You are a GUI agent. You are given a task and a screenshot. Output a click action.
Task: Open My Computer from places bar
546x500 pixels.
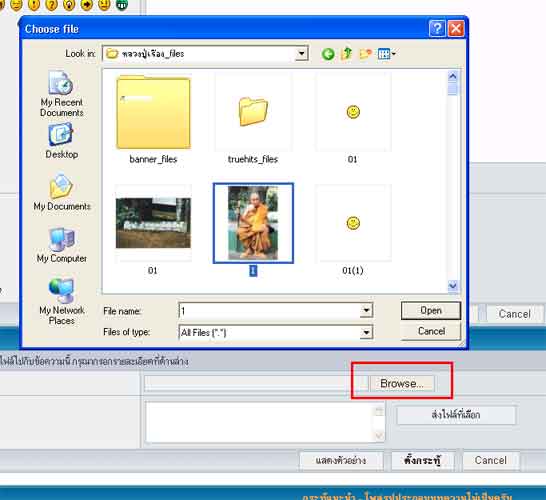click(x=62, y=245)
